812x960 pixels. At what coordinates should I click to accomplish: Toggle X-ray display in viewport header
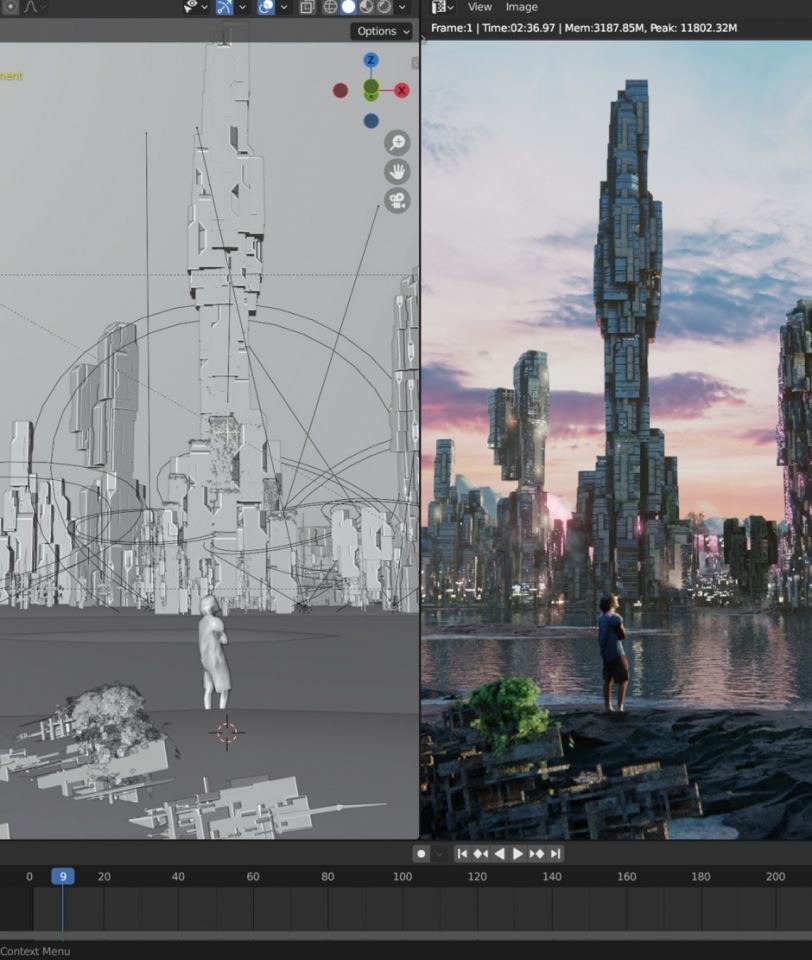click(x=307, y=7)
